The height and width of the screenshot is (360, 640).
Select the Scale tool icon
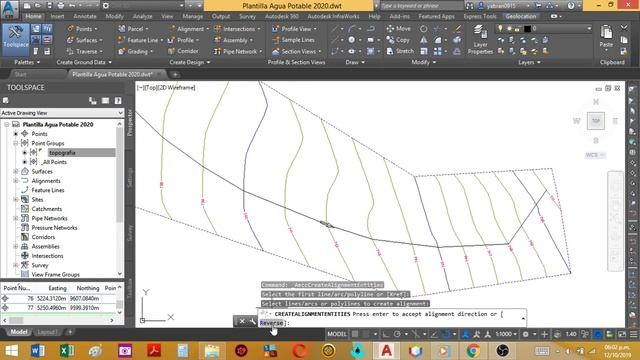point(424,51)
